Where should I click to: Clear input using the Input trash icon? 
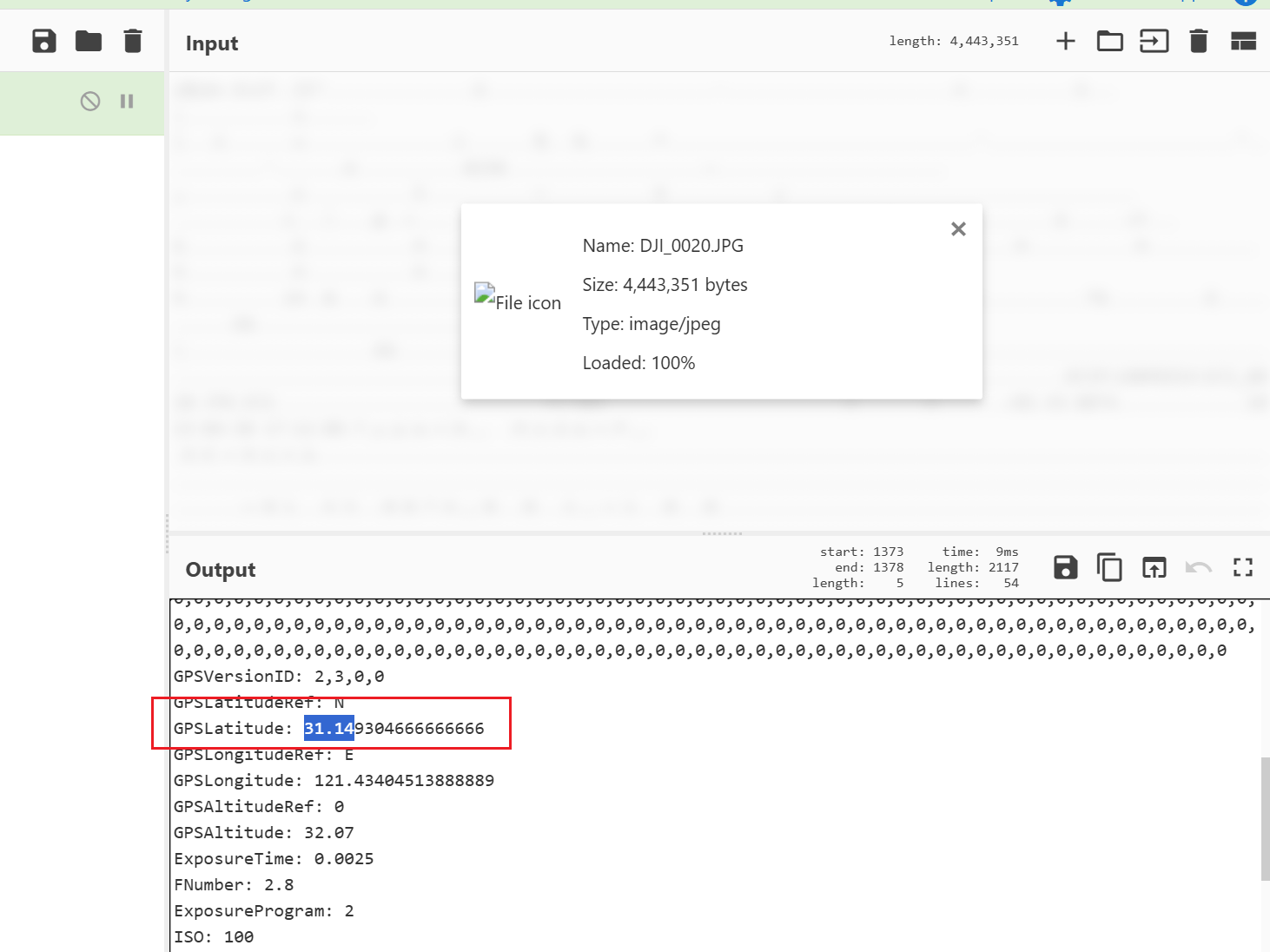(x=1198, y=41)
